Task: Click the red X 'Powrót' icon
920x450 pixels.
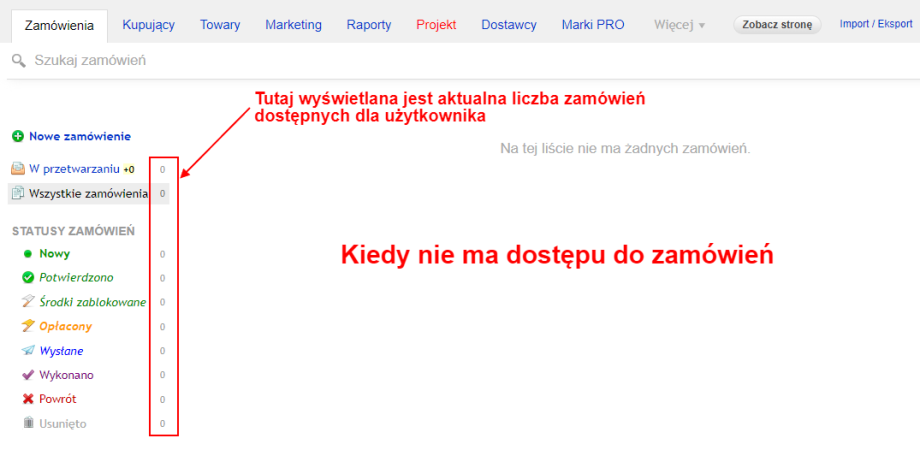Action: coord(28,399)
